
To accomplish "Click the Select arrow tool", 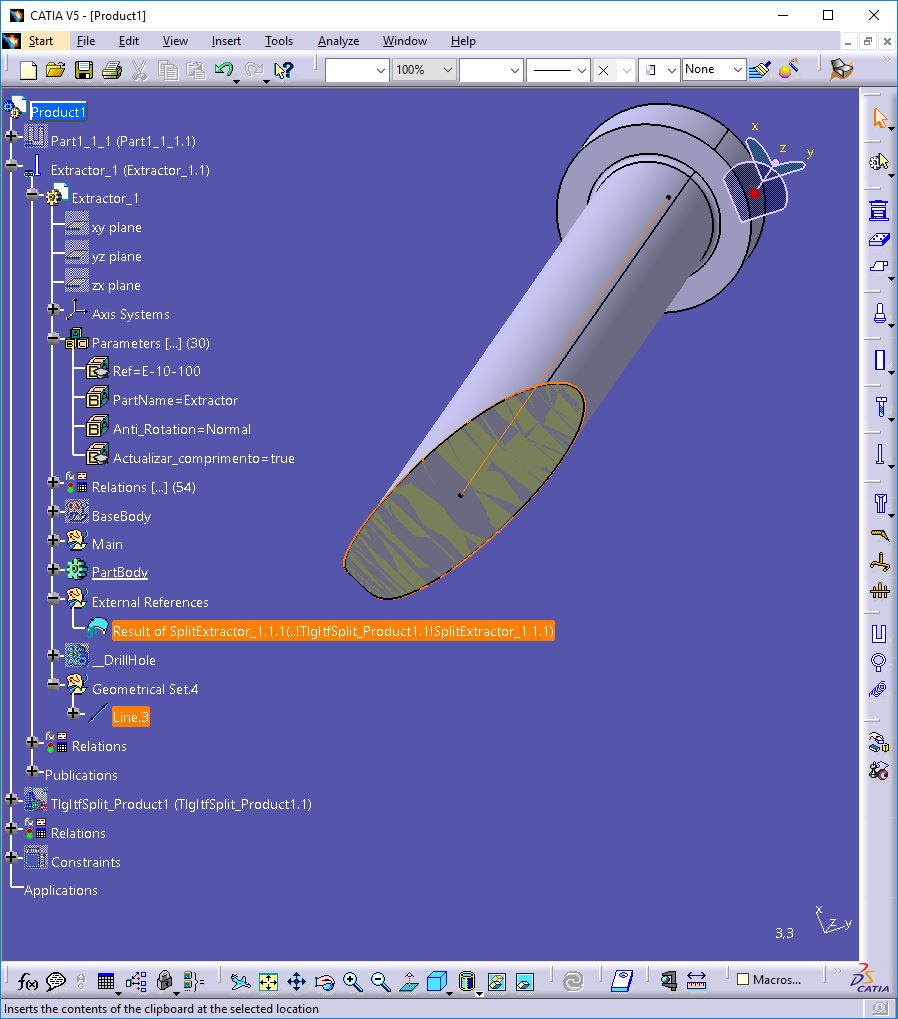I will pos(880,118).
